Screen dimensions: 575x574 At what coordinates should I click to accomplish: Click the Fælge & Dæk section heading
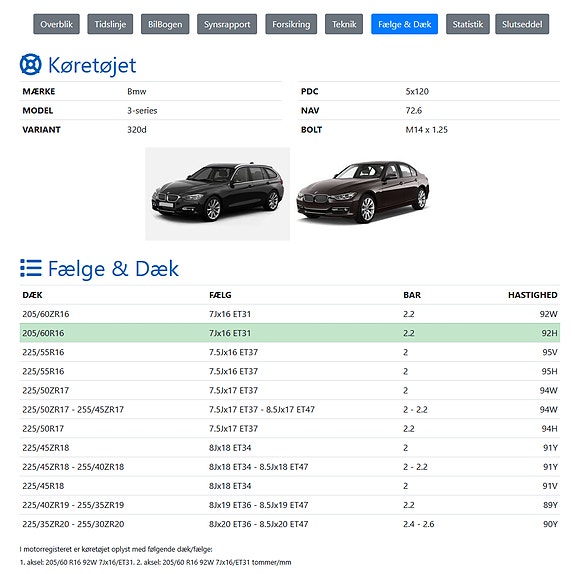tap(113, 269)
